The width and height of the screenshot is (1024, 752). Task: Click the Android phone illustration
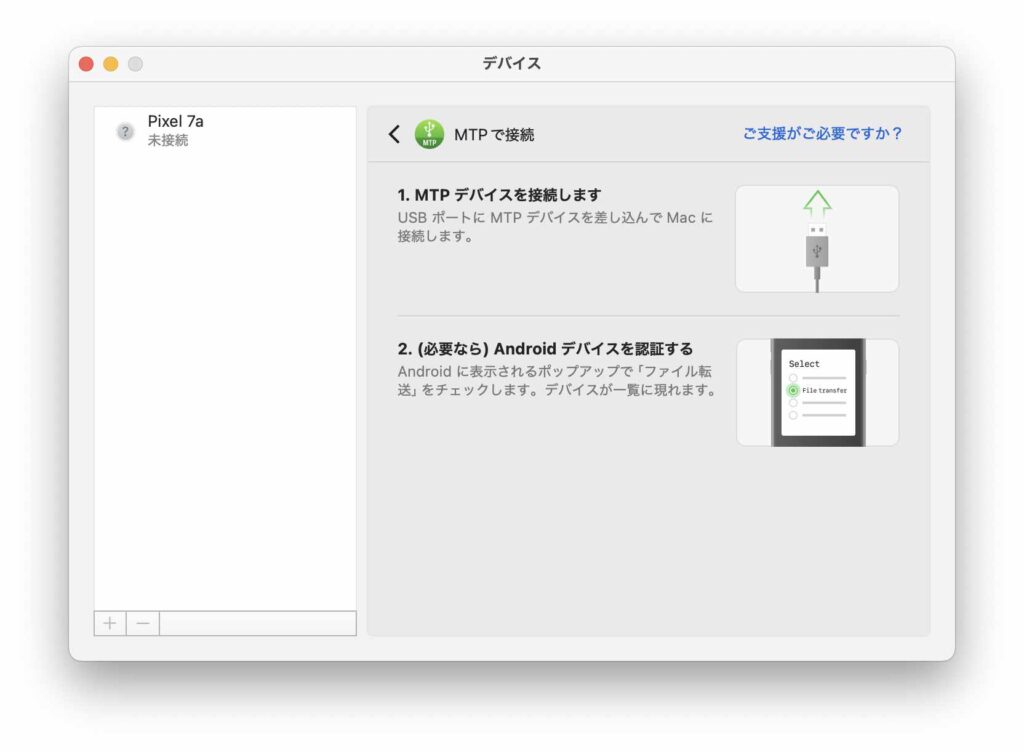pyautogui.click(x=817, y=392)
